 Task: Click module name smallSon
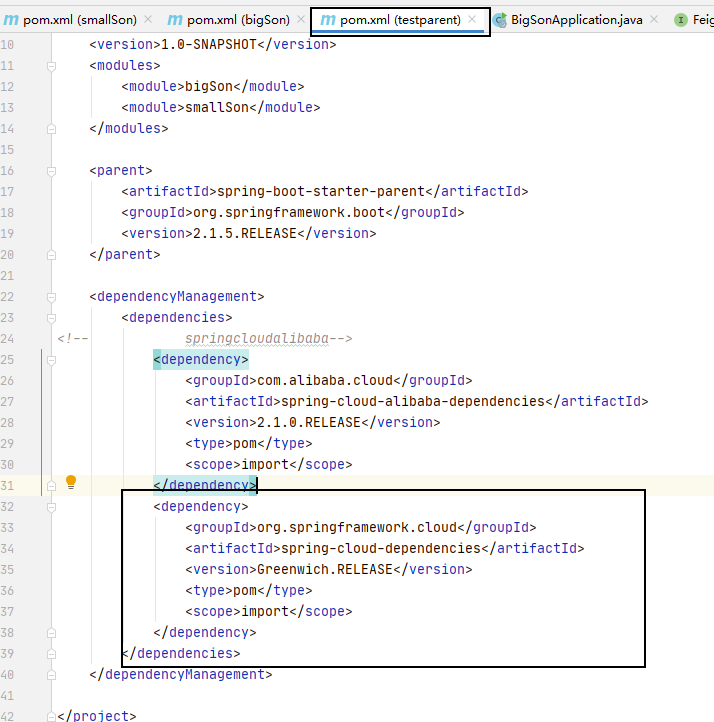coord(217,107)
